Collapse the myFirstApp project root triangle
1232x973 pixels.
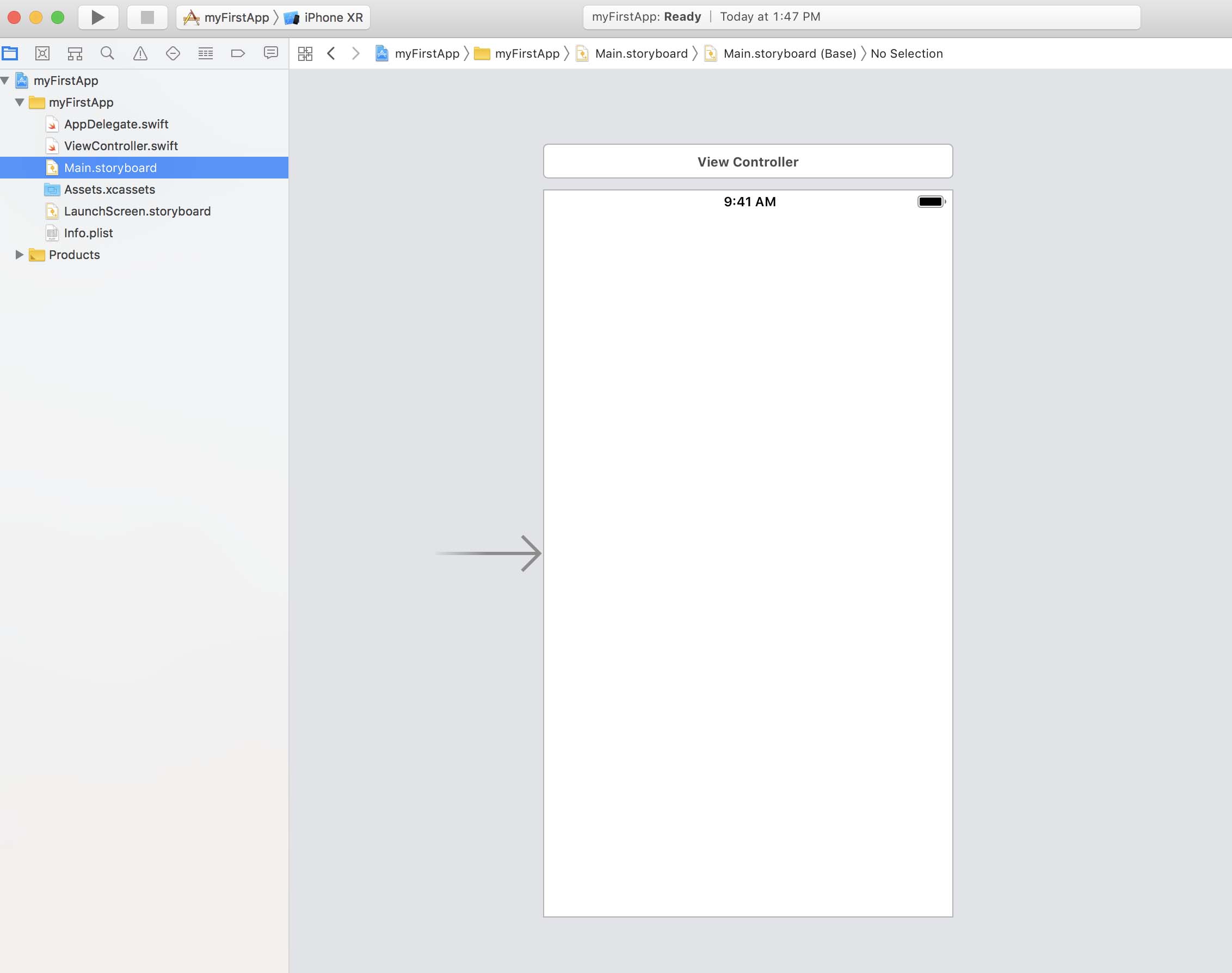pyautogui.click(x=5, y=81)
